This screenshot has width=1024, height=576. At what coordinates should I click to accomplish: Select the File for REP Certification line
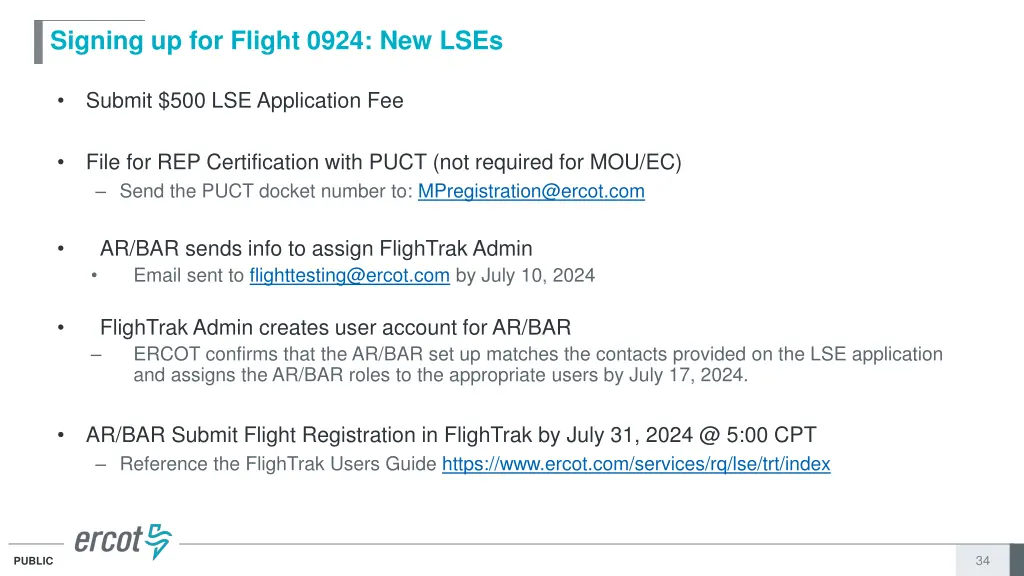point(383,162)
